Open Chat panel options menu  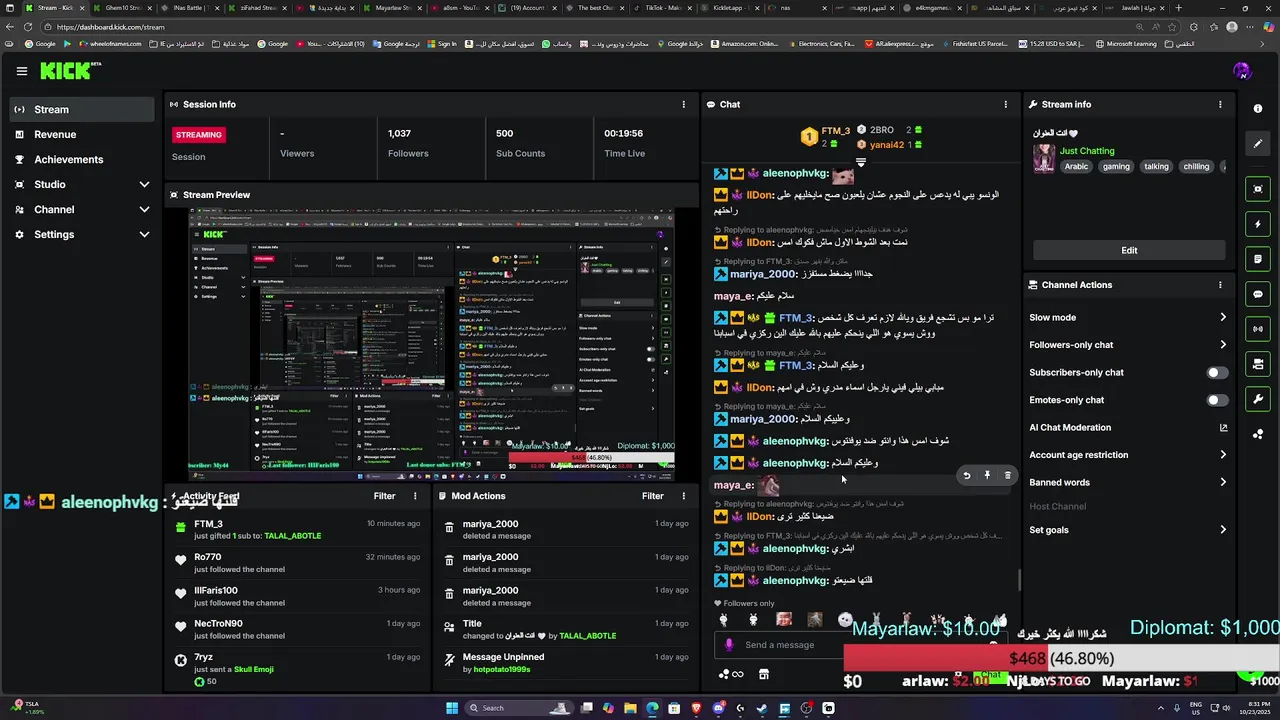pyautogui.click(x=1006, y=104)
